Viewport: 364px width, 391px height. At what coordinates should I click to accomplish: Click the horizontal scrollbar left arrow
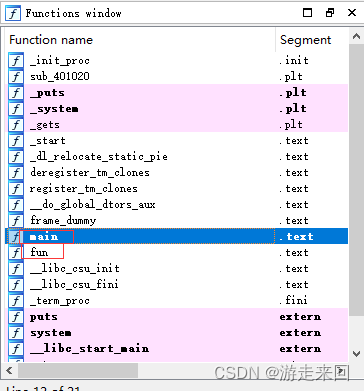pyautogui.click(x=10, y=370)
